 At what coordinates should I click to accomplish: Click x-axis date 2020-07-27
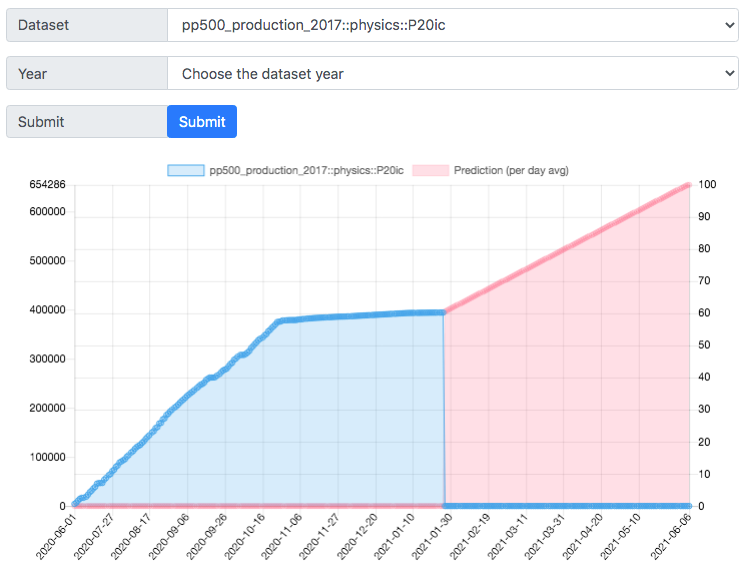tap(94, 537)
